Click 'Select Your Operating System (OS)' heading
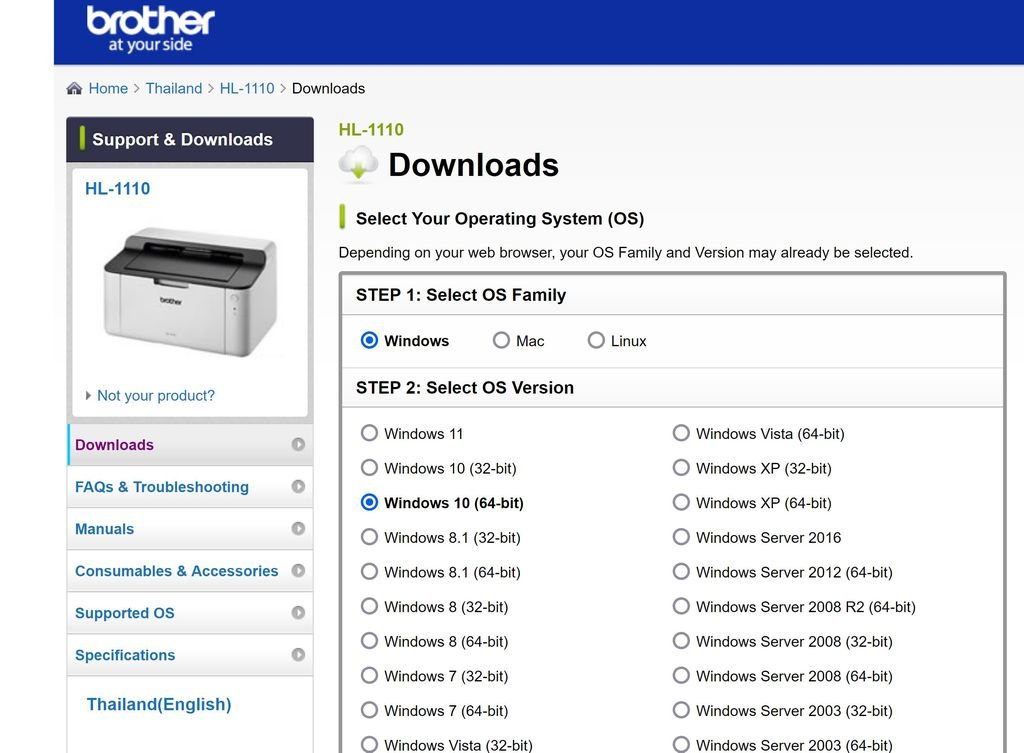The height and width of the screenshot is (753, 1024). click(x=500, y=218)
